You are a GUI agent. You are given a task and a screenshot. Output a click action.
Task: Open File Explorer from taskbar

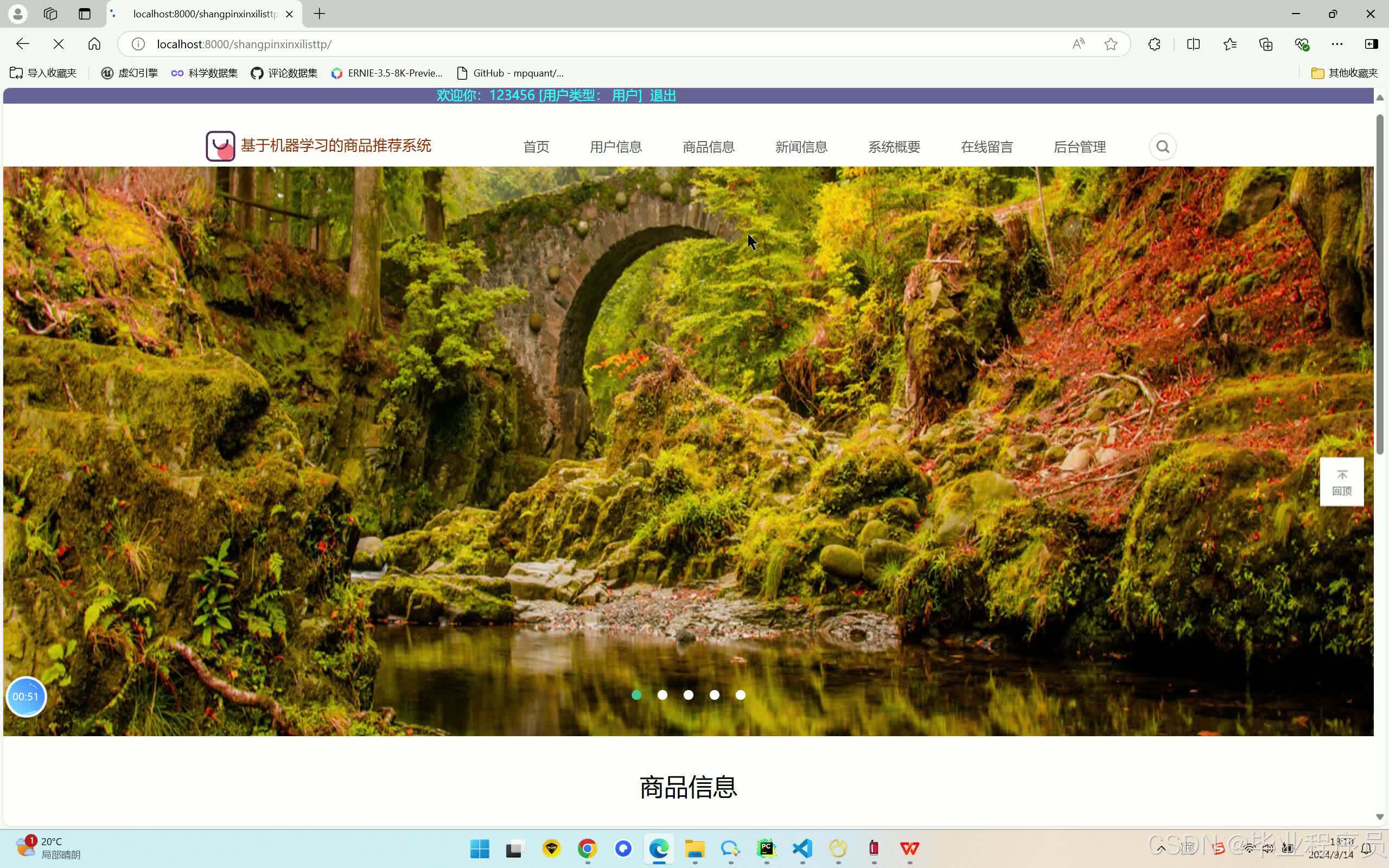[x=694, y=848]
